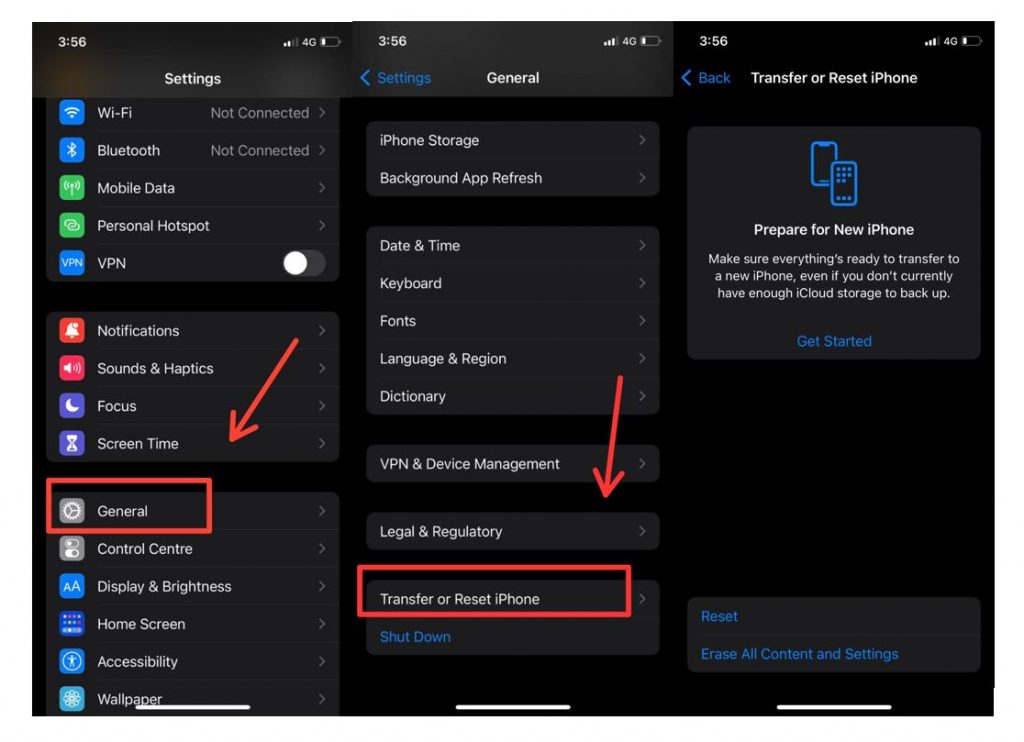Tap Back on Transfer or Reset iPhone
The image size is (1024, 742).
click(x=705, y=78)
